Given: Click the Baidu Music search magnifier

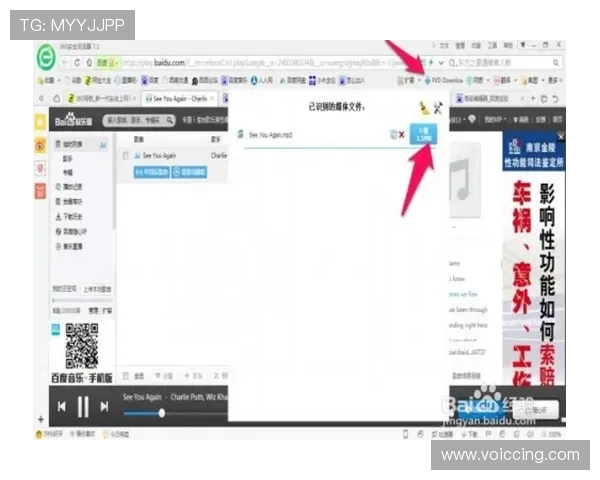Looking at the screenshot, I should point(170,121).
